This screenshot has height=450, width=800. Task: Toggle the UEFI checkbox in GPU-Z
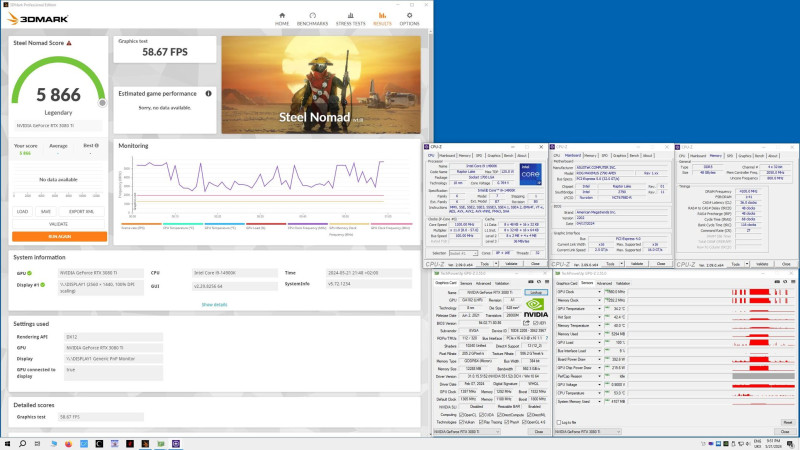coord(535,323)
